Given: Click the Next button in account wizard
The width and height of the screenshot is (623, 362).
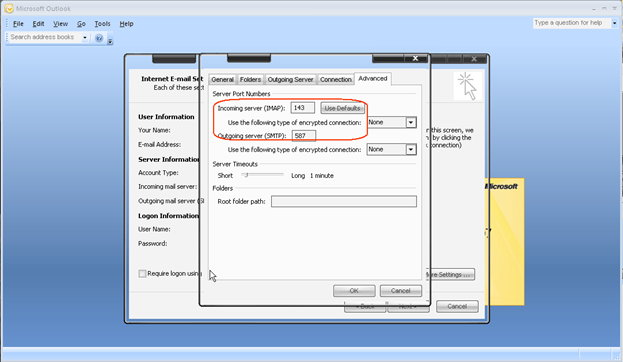Looking at the screenshot, I should click(408, 306).
